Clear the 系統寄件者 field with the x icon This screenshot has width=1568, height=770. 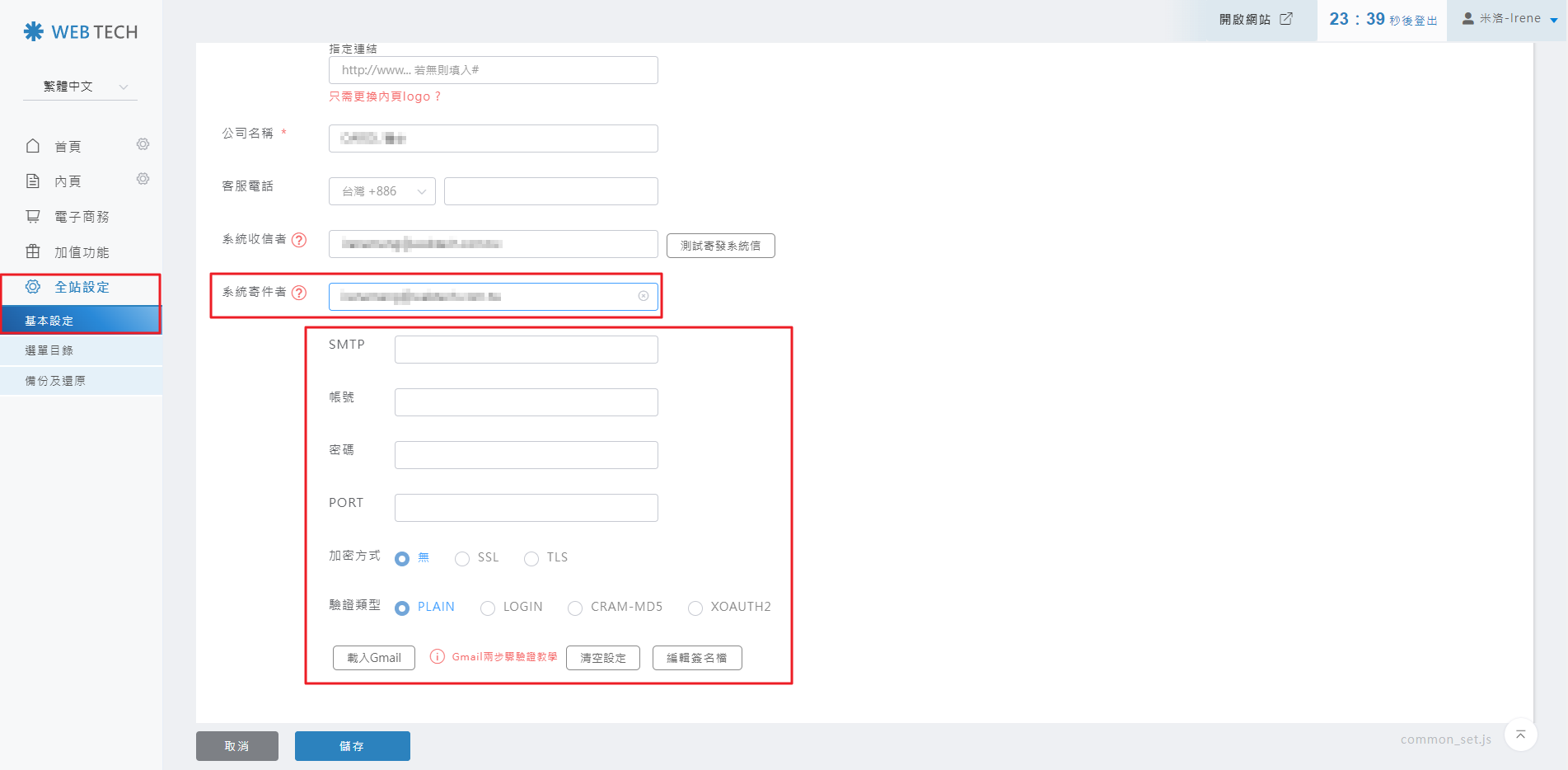click(x=644, y=296)
